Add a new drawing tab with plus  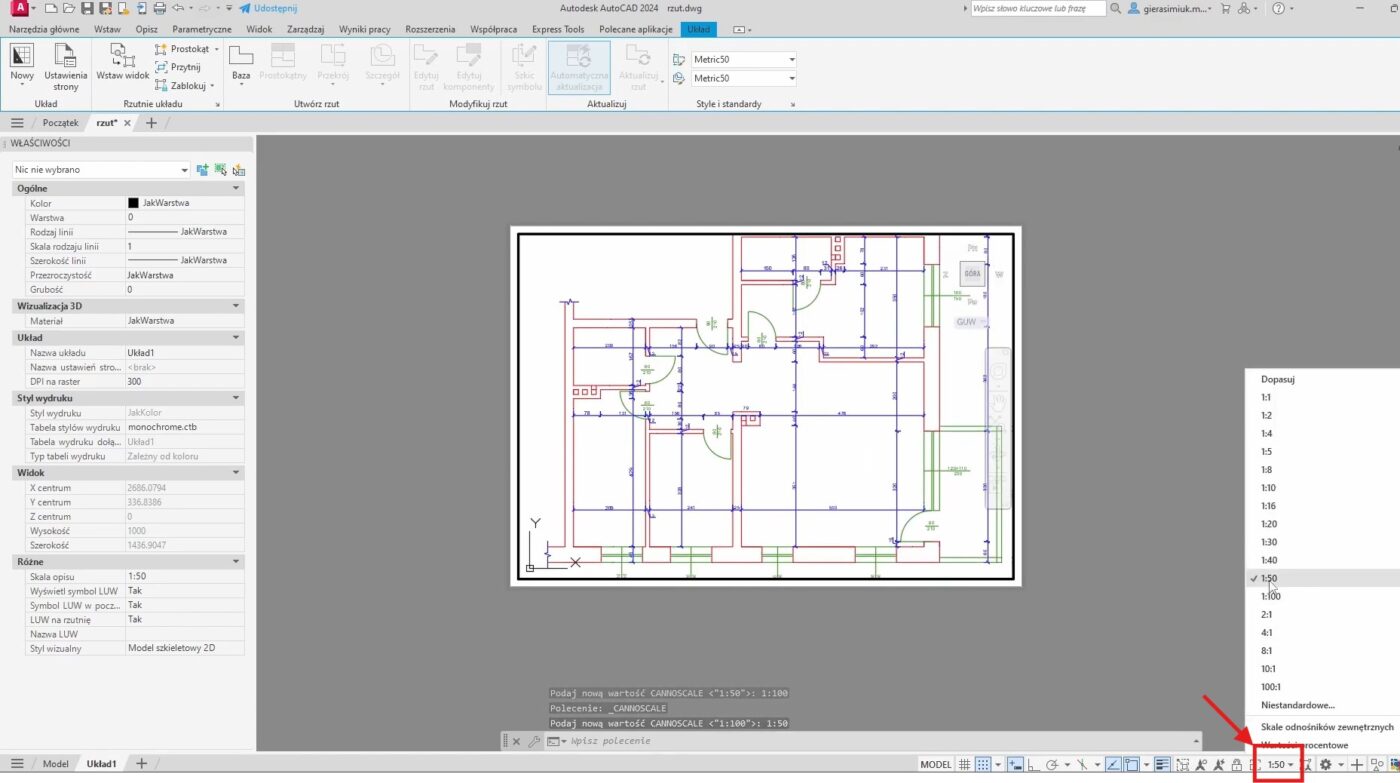pos(152,123)
